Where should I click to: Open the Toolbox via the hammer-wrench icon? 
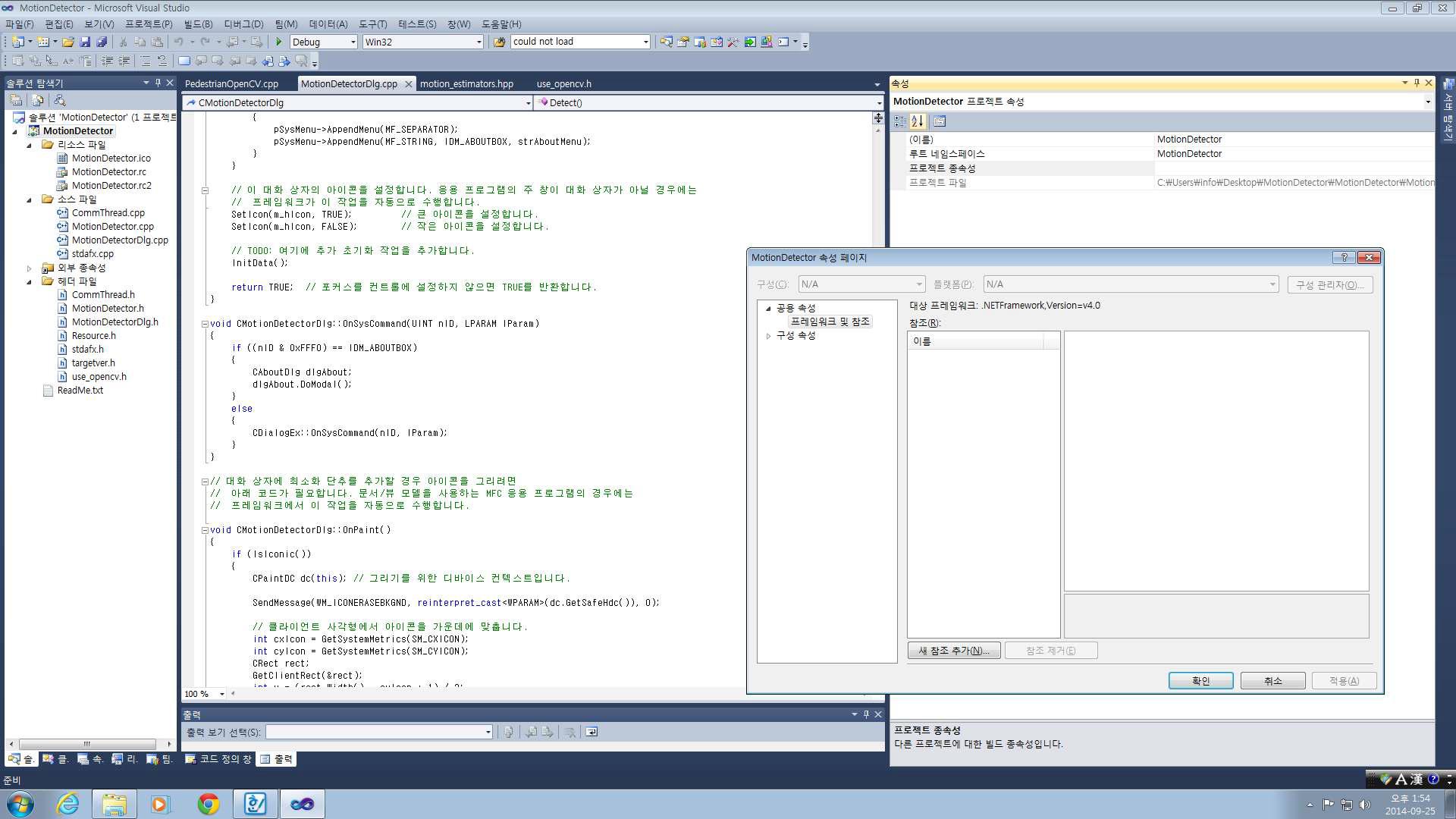point(733,42)
